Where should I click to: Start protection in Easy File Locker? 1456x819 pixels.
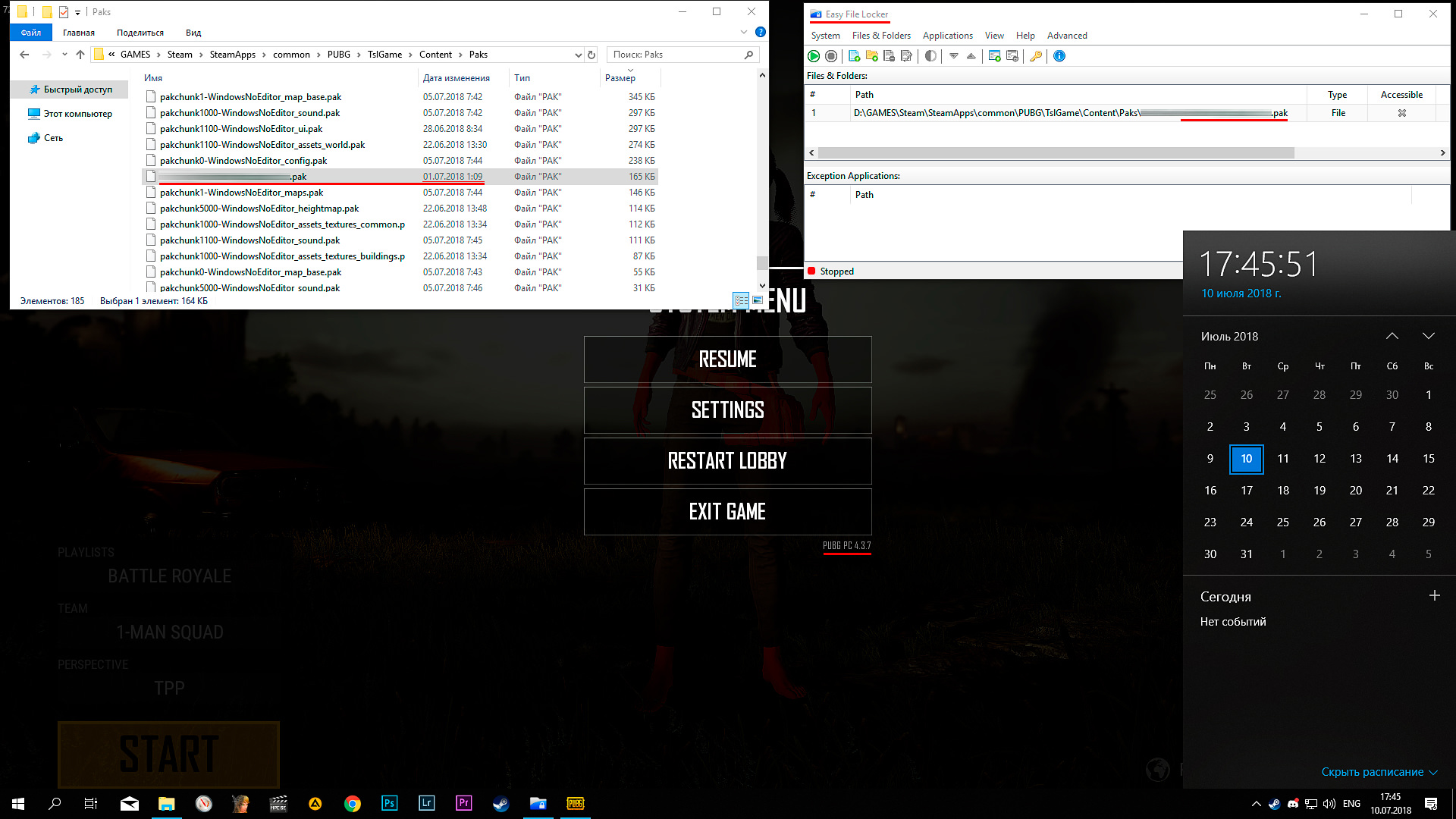point(814,56)
